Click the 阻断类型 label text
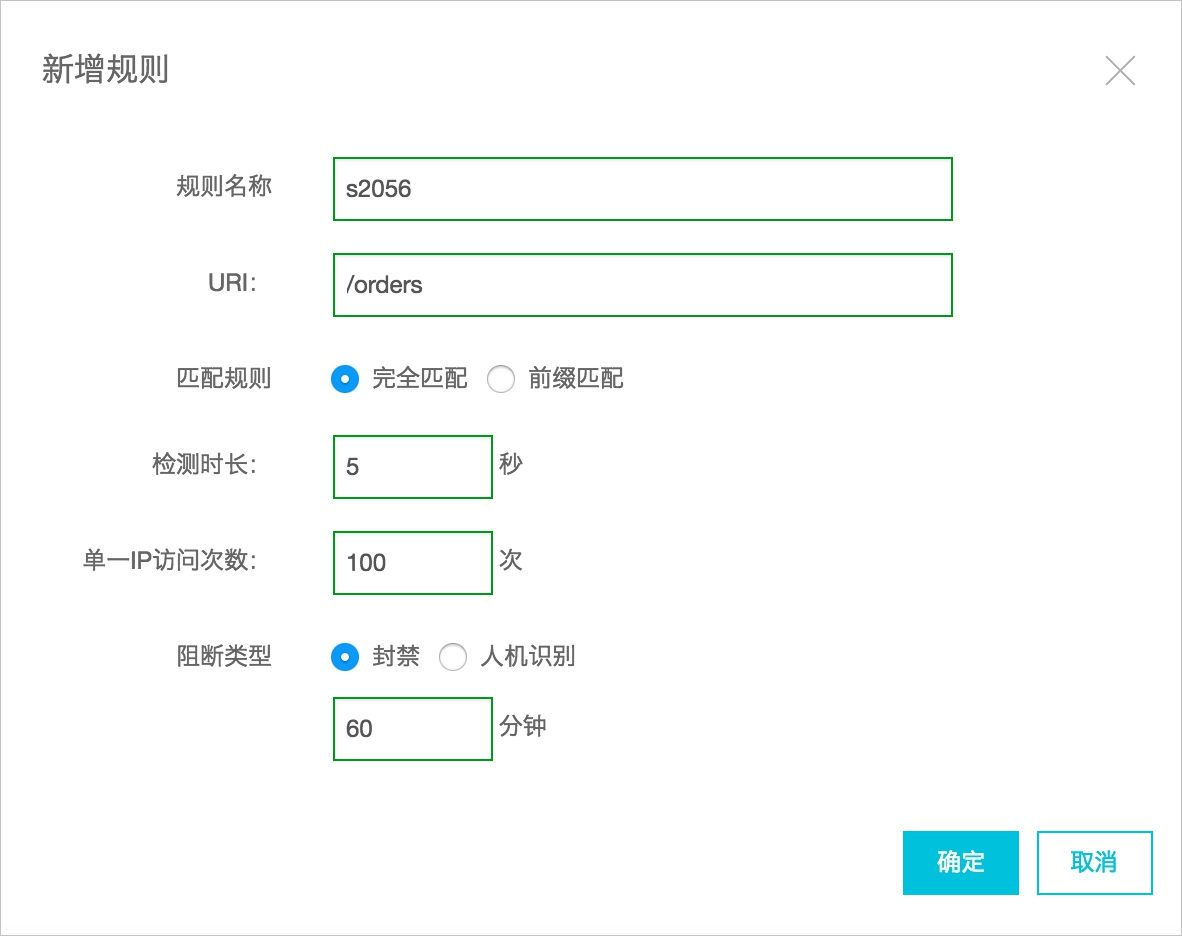Image resolution: width=1182 pixels, height=936 pixels. click(x=223, y=657)
